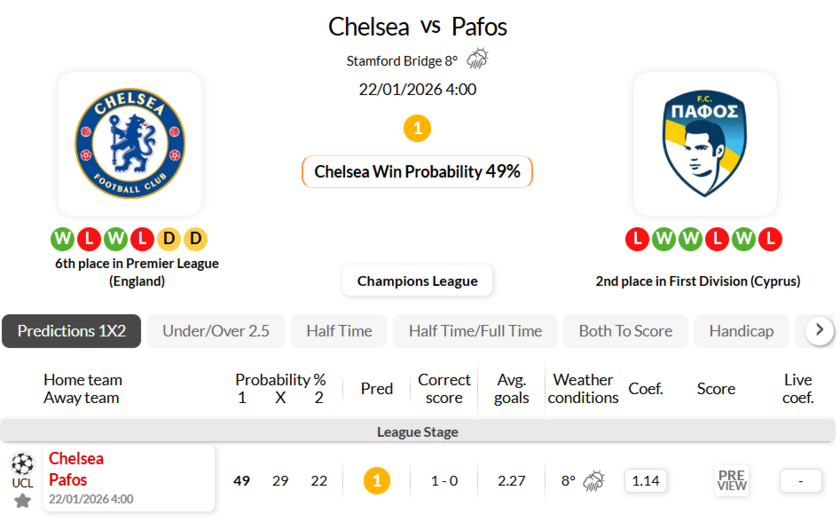This screenshot has width=840, height=522.
Task: Switch to the Under/Over 2.5 tab
Action: coord(216,331)
